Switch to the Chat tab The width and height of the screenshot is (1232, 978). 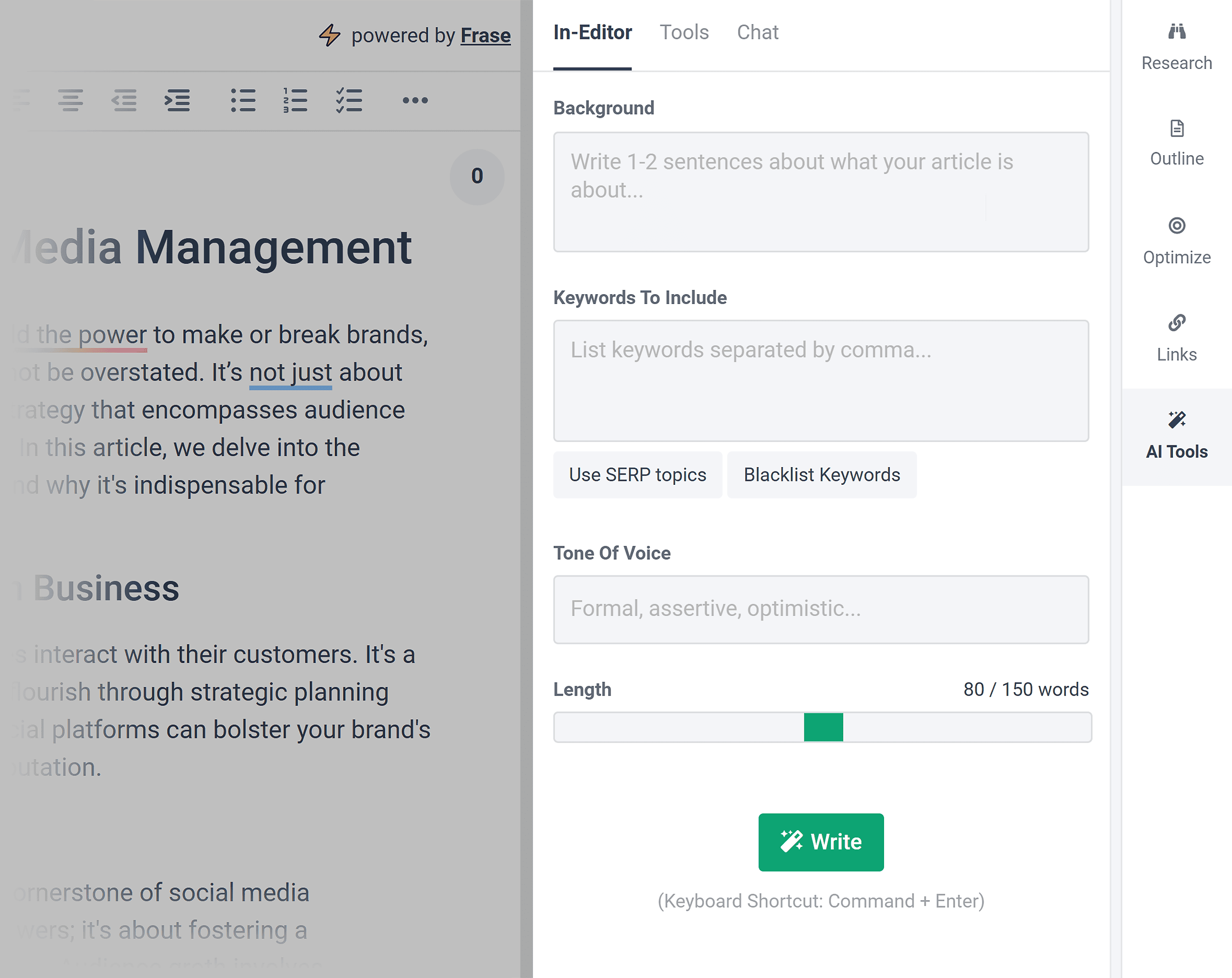pos(757,33)
